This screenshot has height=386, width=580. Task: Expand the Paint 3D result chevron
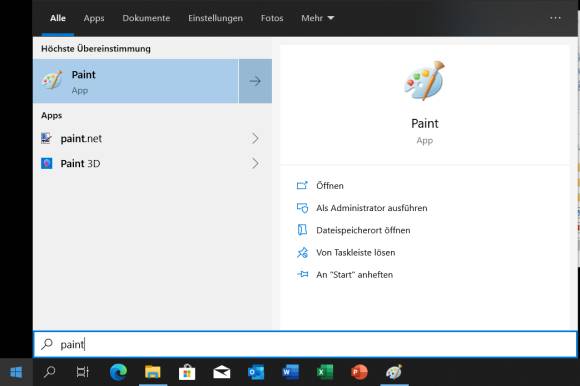tap(255, 163)
